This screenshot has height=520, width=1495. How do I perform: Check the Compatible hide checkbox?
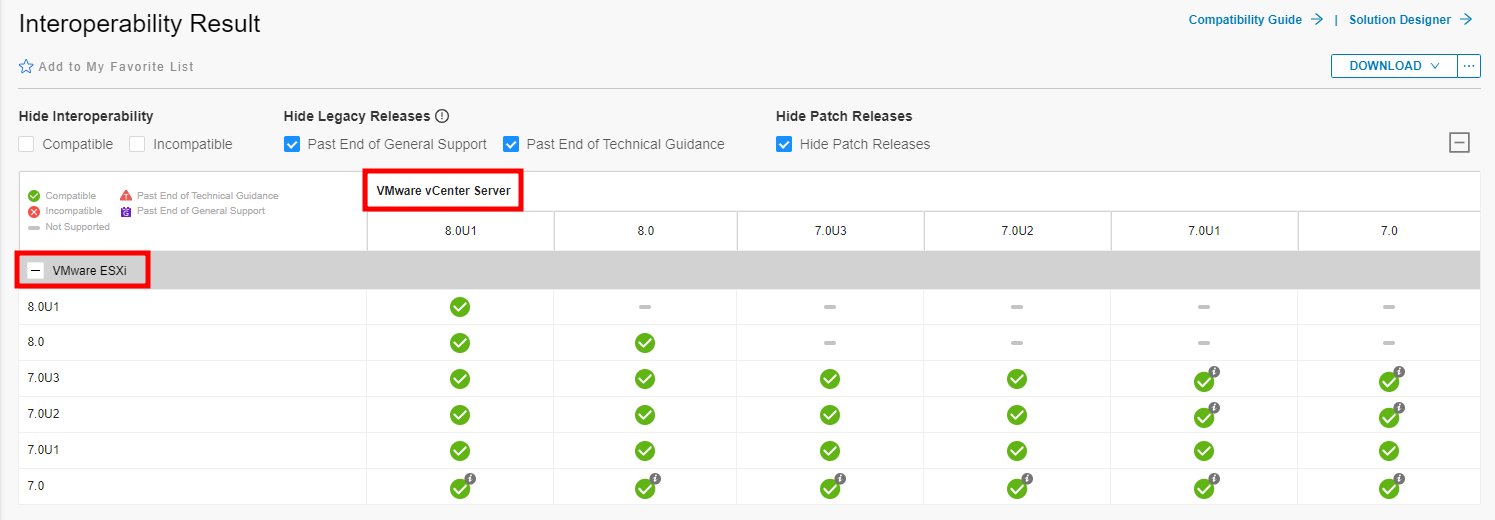pyautogui.click(x=27, y=144)
